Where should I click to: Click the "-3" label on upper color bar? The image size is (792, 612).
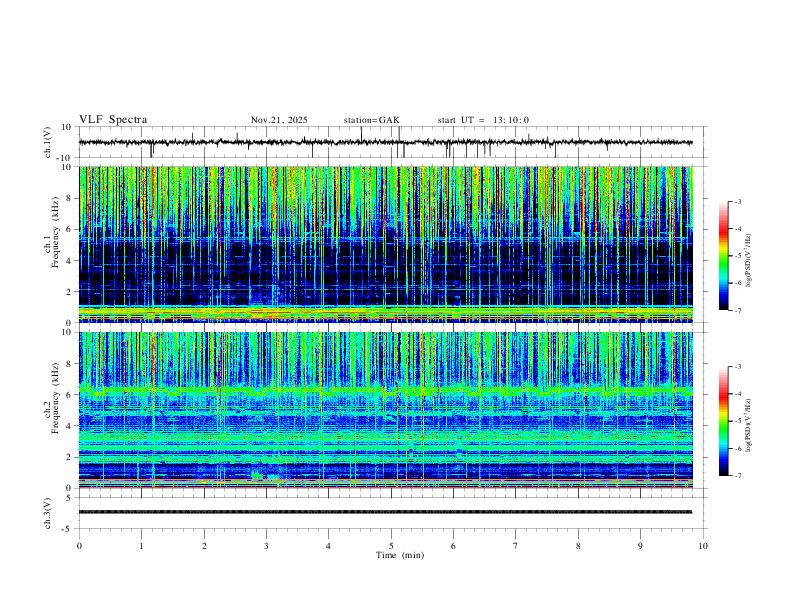coord(737,201)
